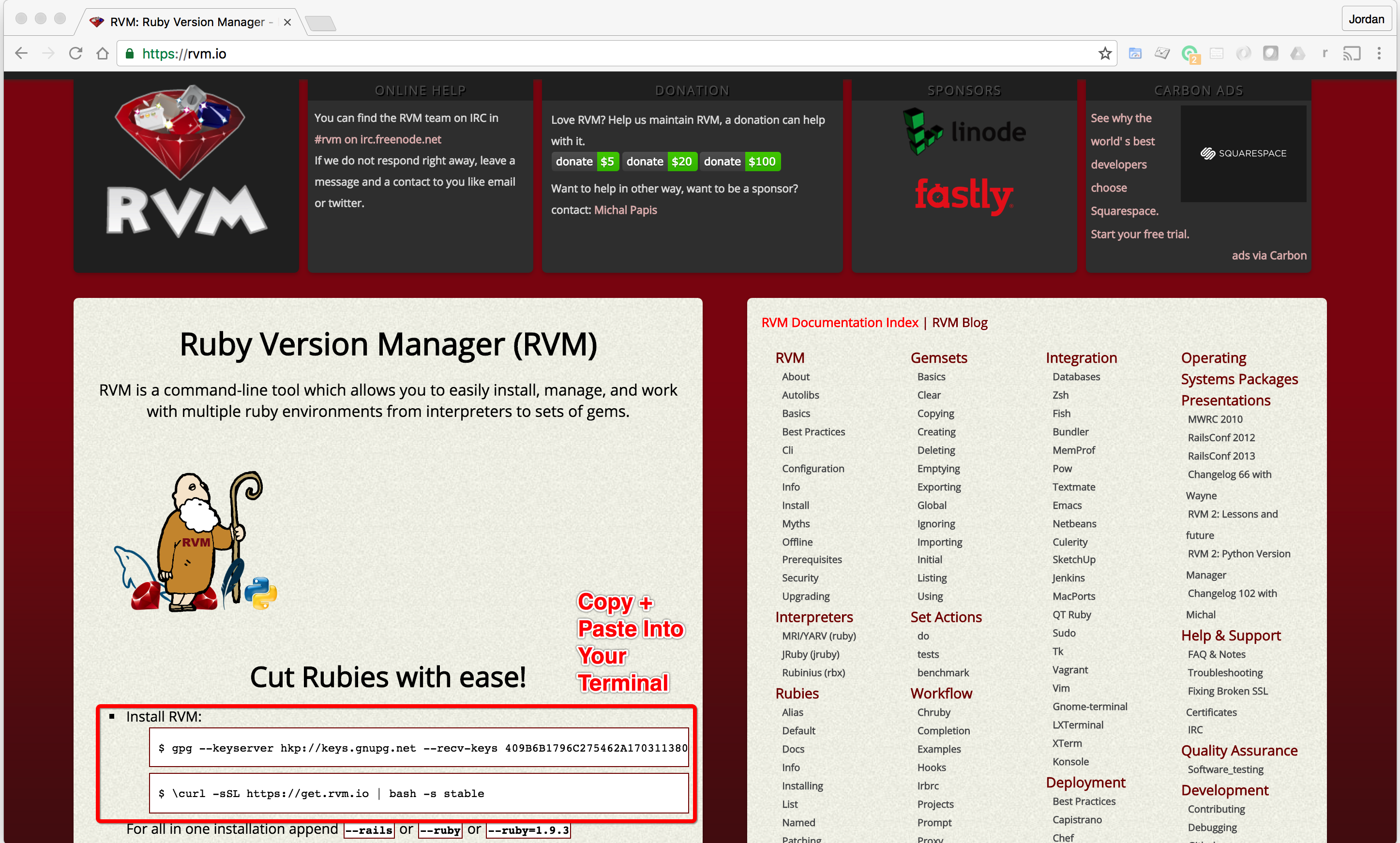Image resolution: width=1400 pixels, height=843 pixels.
Task: Click the donate $20 button
Action: click(x=659, y=161)
